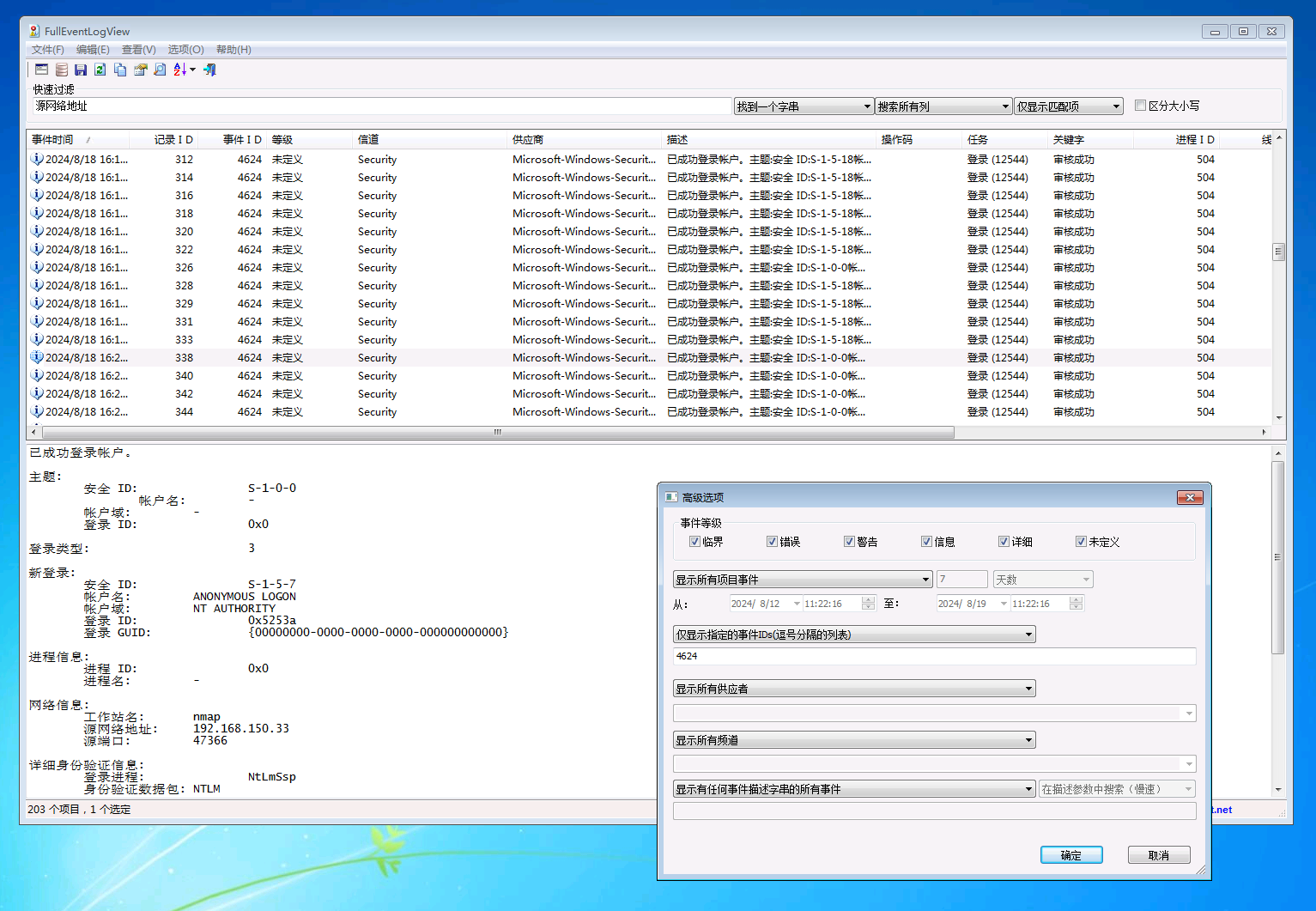Viewport: 1316px width, 911px height.
Task: Open the 显示有任何事件描述字串的所有事件 dropdown
Action: (854, 789)
